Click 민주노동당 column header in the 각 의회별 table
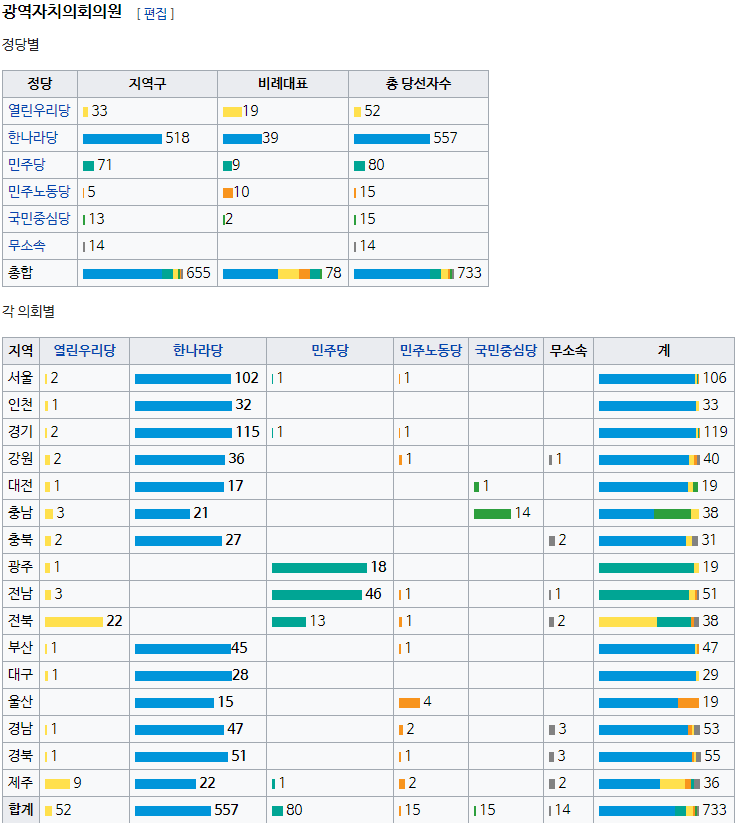The height and width of the screenshot is (823, 735). coord(430,351)
